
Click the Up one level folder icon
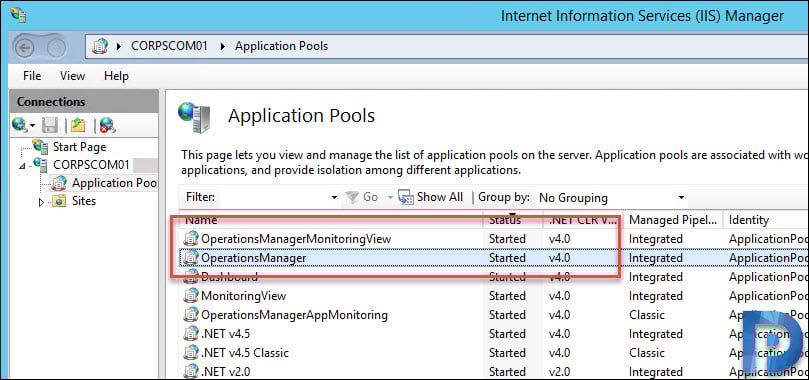click(78, 125)
